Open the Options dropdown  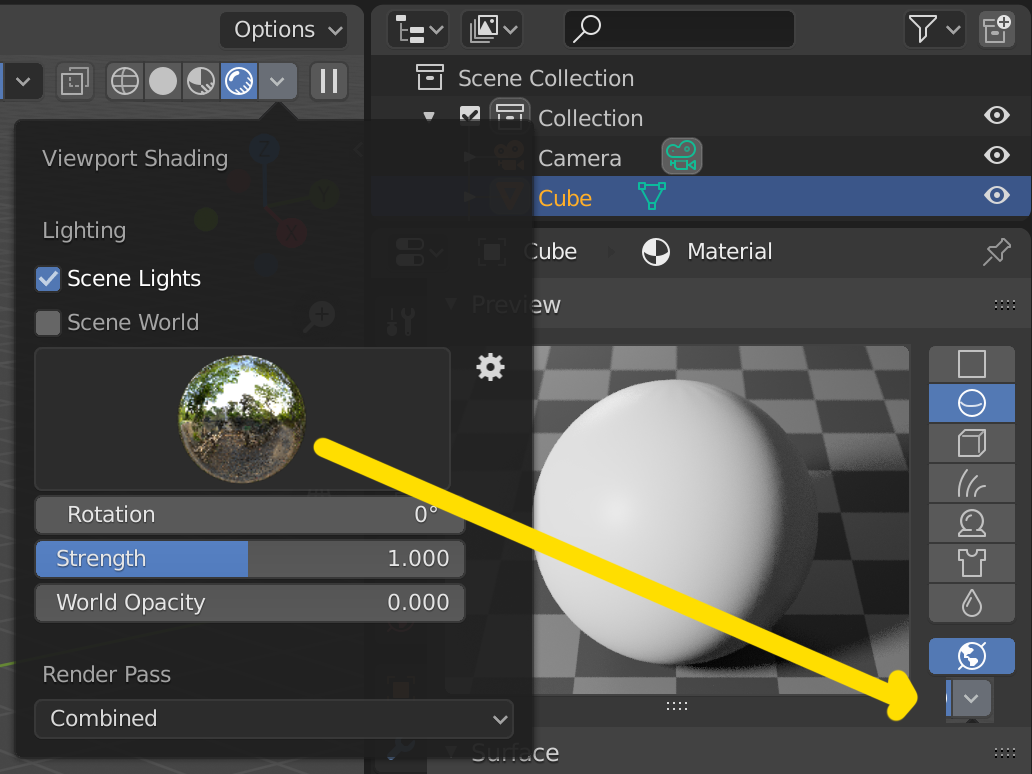click(x=284, y=30)
